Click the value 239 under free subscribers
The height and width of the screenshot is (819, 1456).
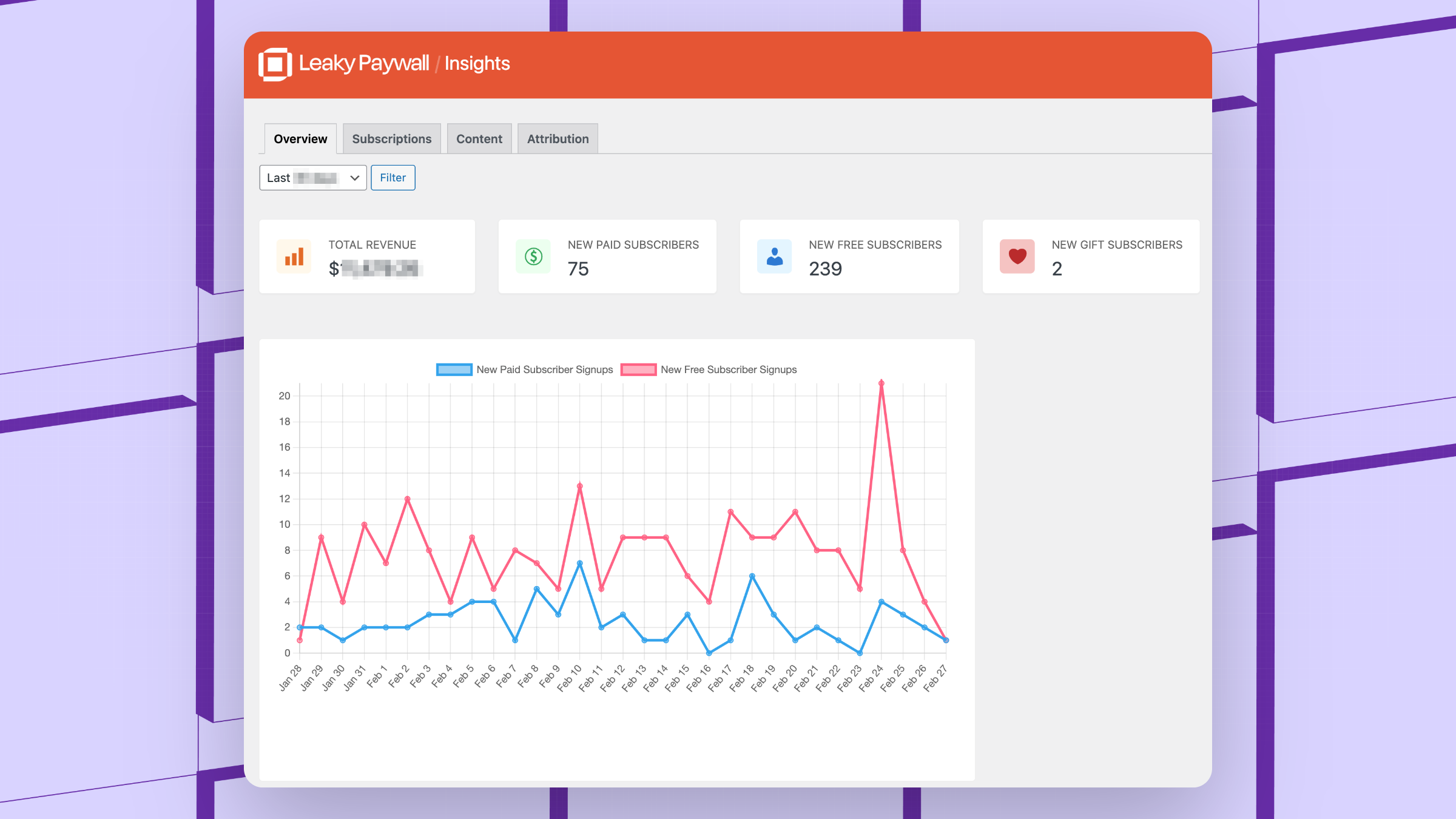(826, 269)
